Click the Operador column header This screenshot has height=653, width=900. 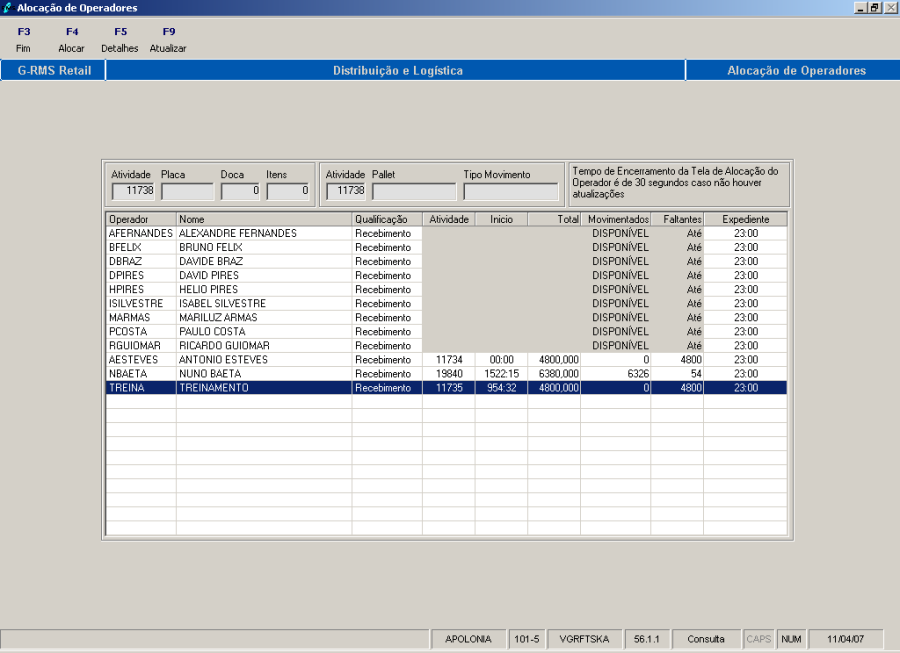[x=141, y=219]
